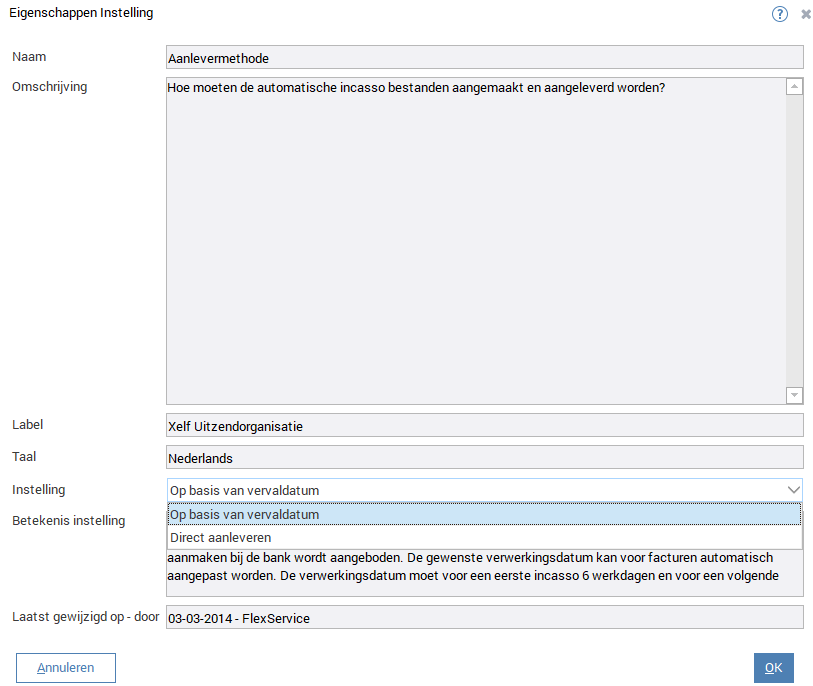This screenshot has width=813, height=686.
Task: Click the Taal field showing Nederlands
Action: 484,458
